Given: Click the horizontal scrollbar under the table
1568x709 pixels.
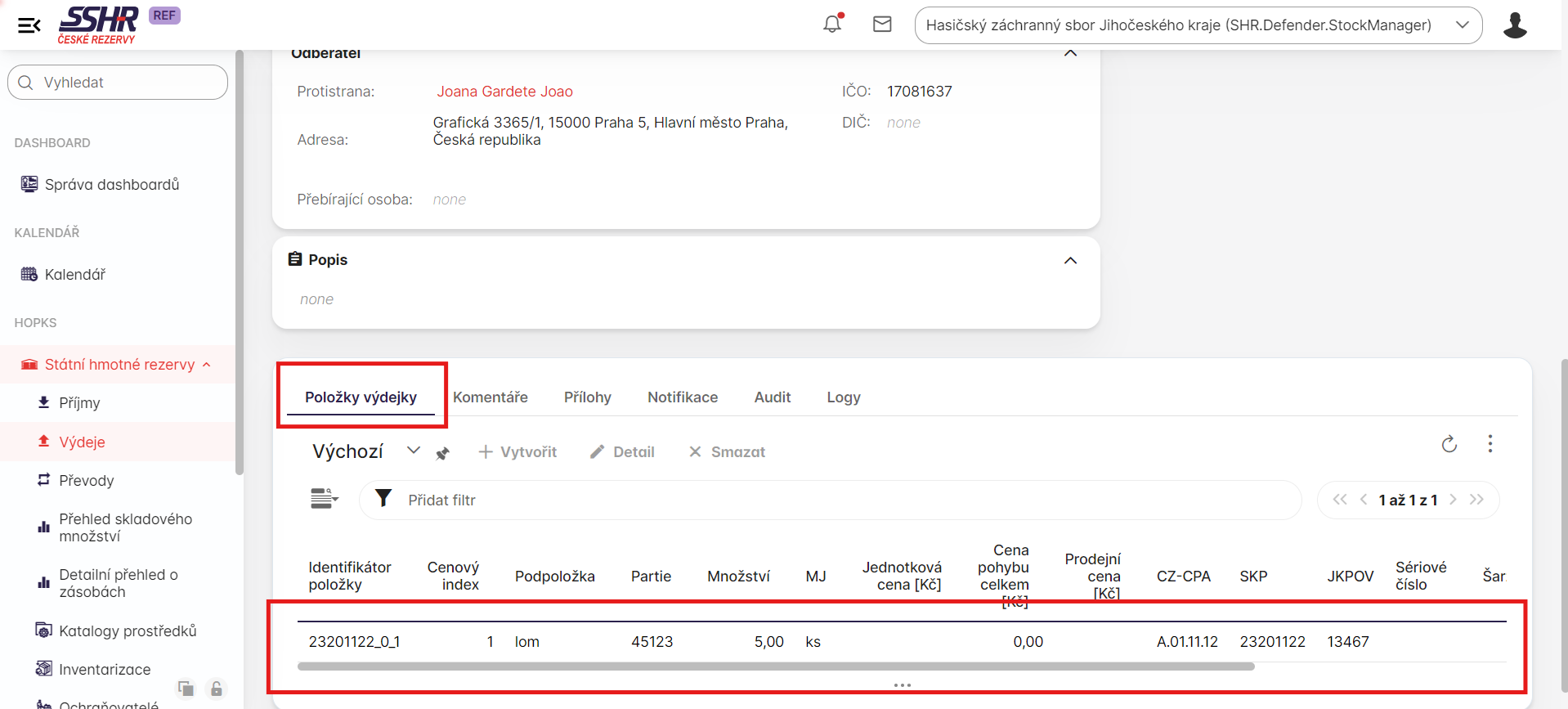Looking at the screenshot, I should pyautogui.click(x=775, y=666).
